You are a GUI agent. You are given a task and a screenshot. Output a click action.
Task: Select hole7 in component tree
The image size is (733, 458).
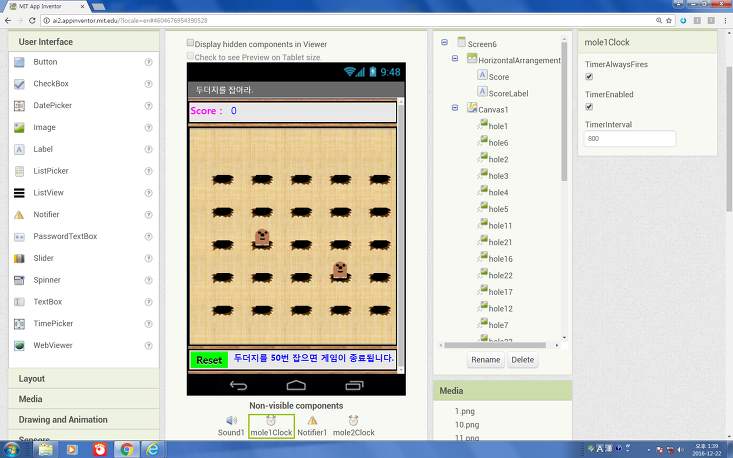(498, 325)
